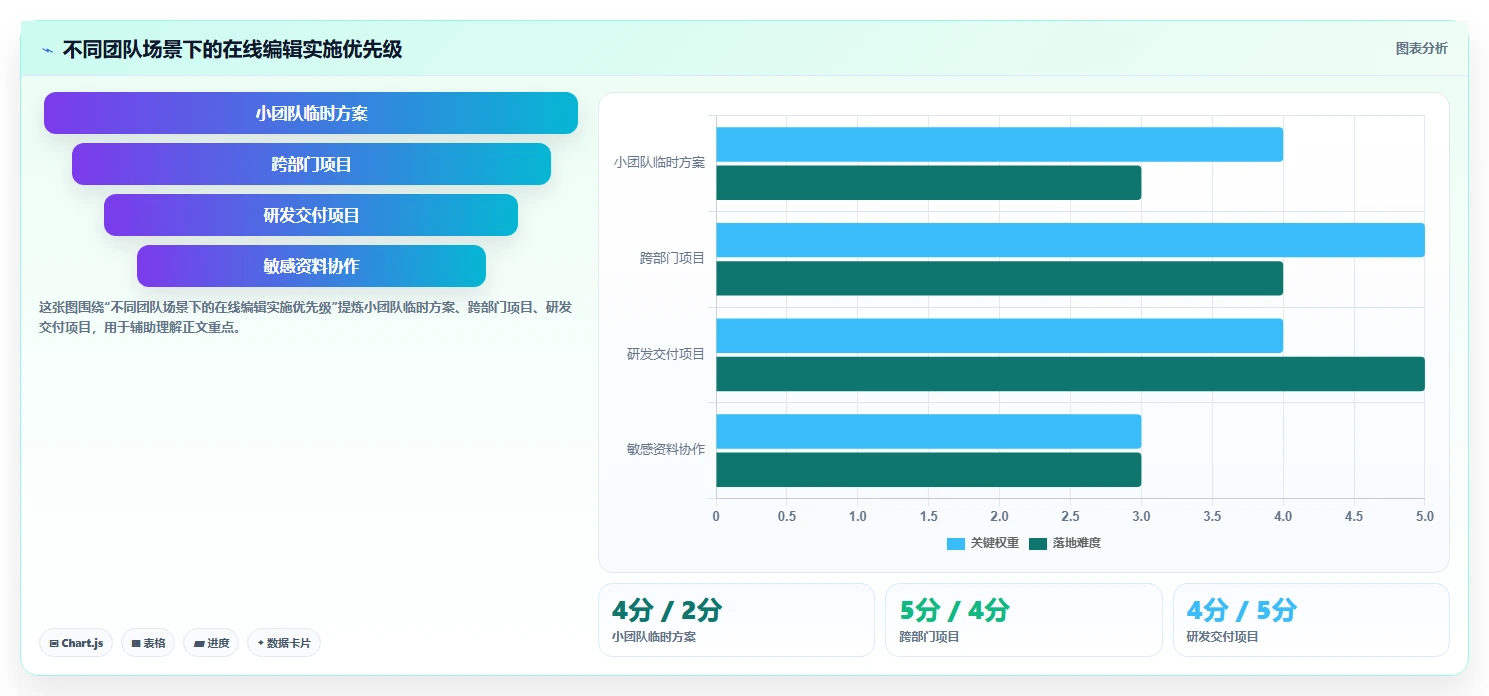The image size is (1489, 696).
Task: Click the description paragraph under the funnel
Action: click(x=306, y=317)
